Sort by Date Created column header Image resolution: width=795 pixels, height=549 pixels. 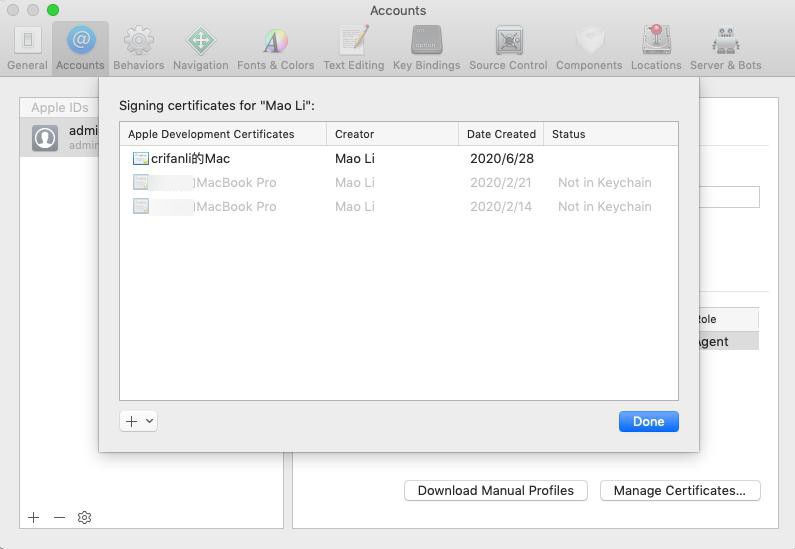pyautogui.click(x=501, y=134)
